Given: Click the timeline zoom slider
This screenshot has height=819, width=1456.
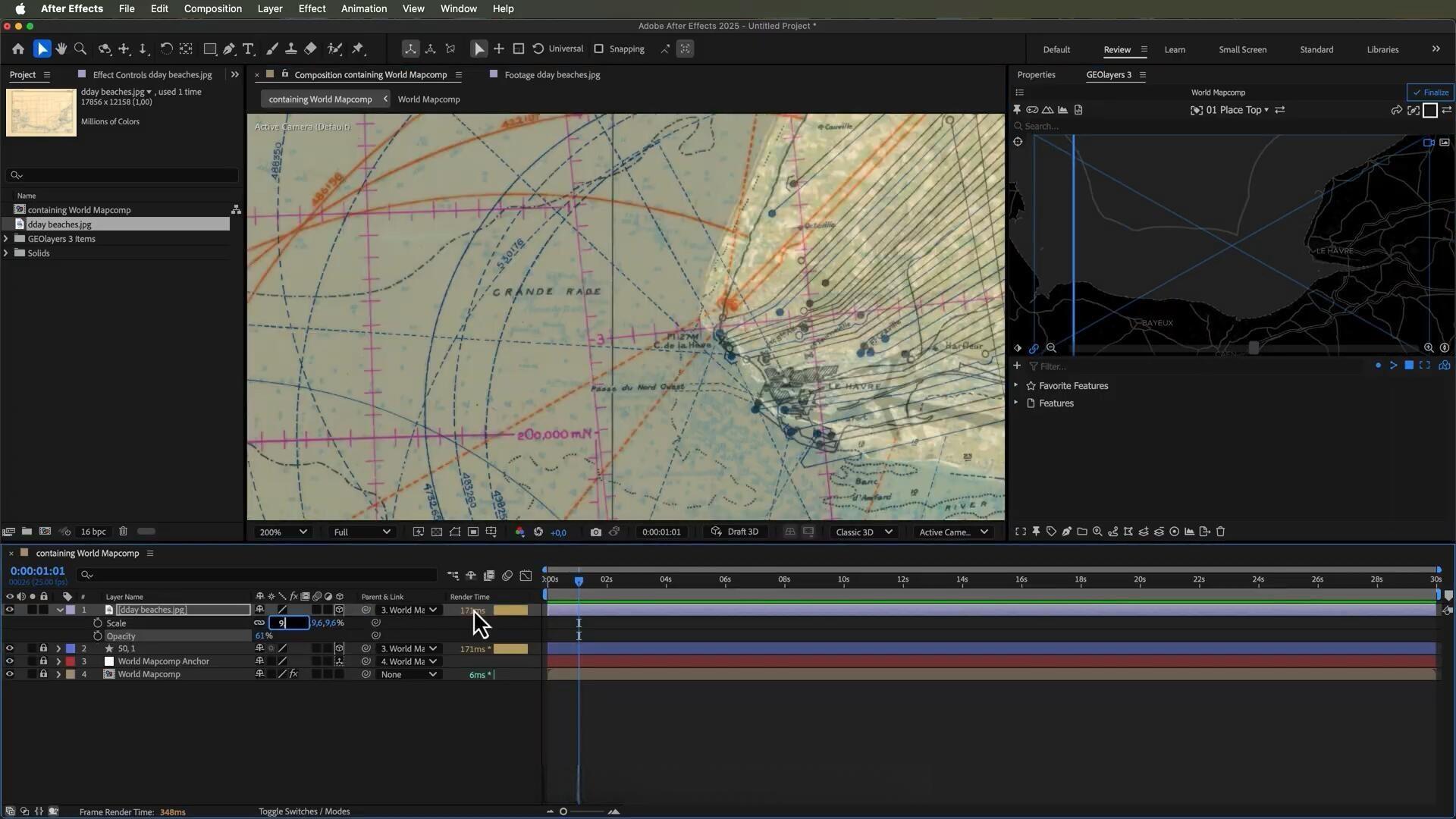Looking at the screenshot, I should (563, 811).
